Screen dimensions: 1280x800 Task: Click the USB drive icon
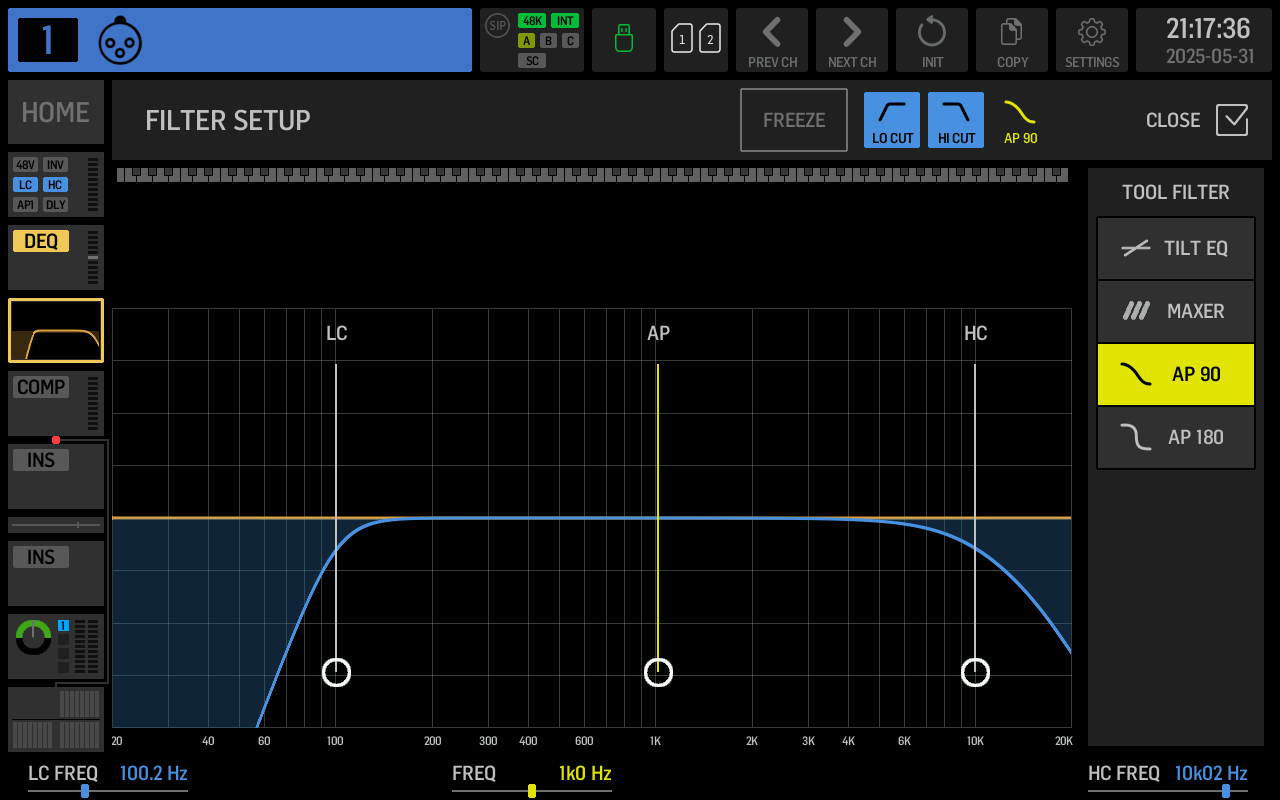pyautogui.click(x=624, y=40)
